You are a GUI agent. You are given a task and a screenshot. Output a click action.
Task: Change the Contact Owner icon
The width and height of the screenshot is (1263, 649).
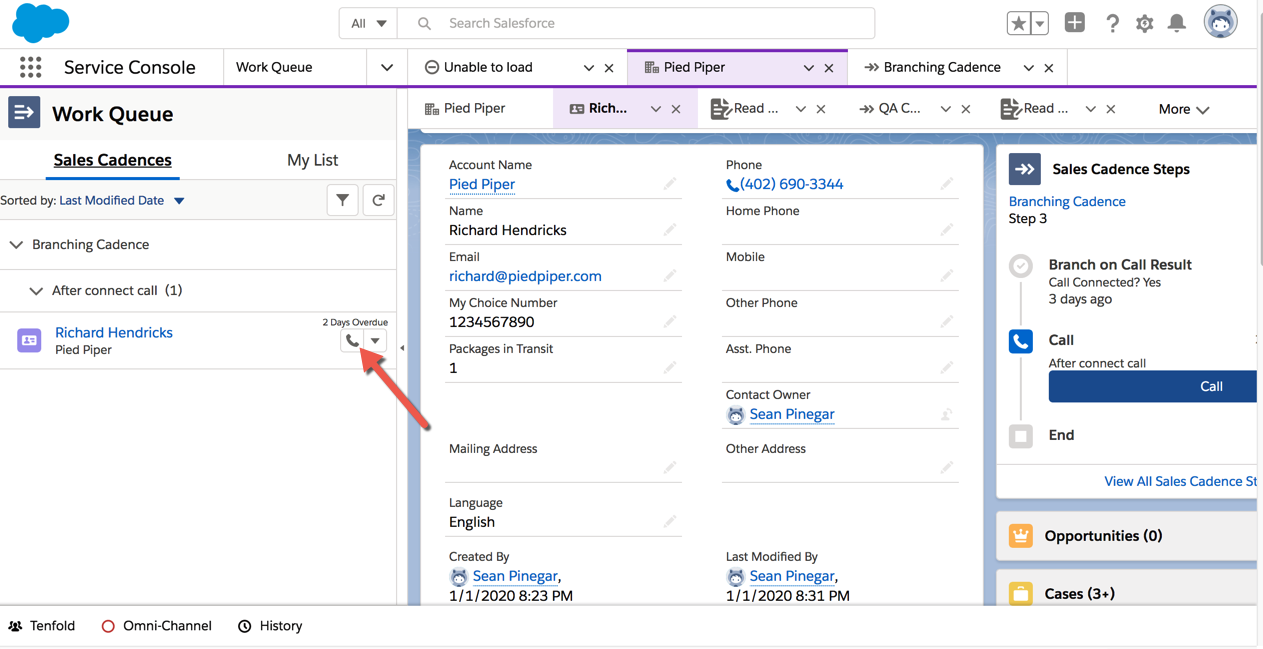tap(946, 414)
